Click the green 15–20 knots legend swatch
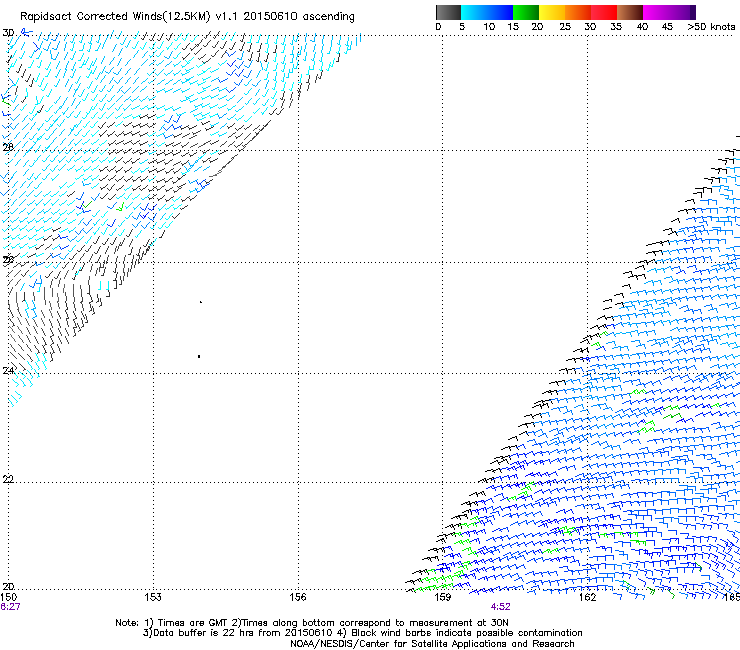 pos(526,12)
